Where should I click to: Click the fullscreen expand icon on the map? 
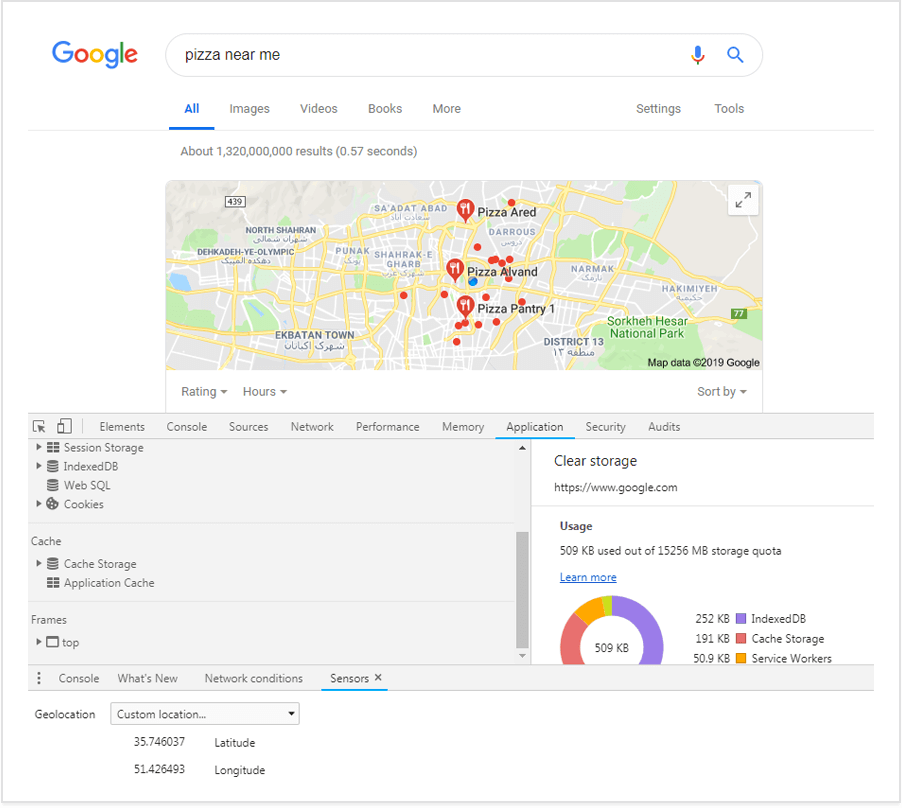(x=743, y=199)
